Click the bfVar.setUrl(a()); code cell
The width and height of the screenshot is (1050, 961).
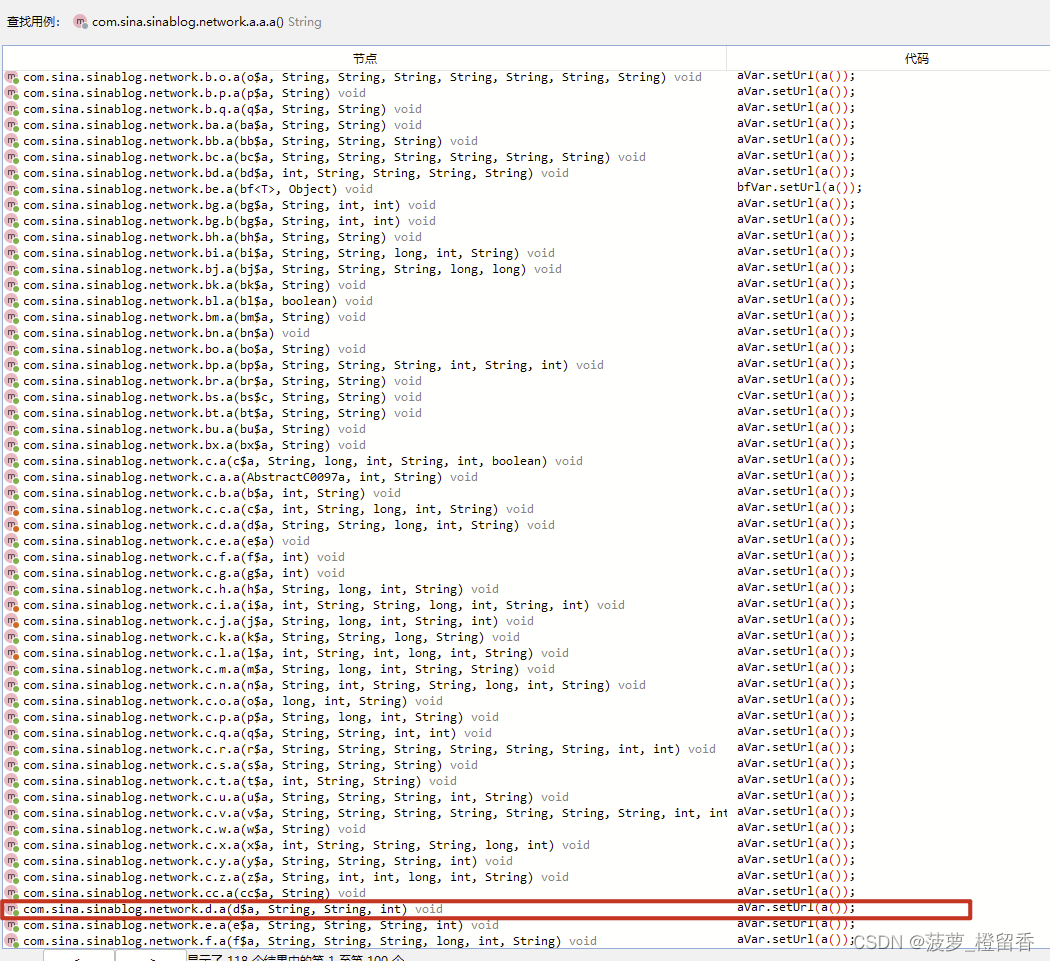(x=800, y=188)
